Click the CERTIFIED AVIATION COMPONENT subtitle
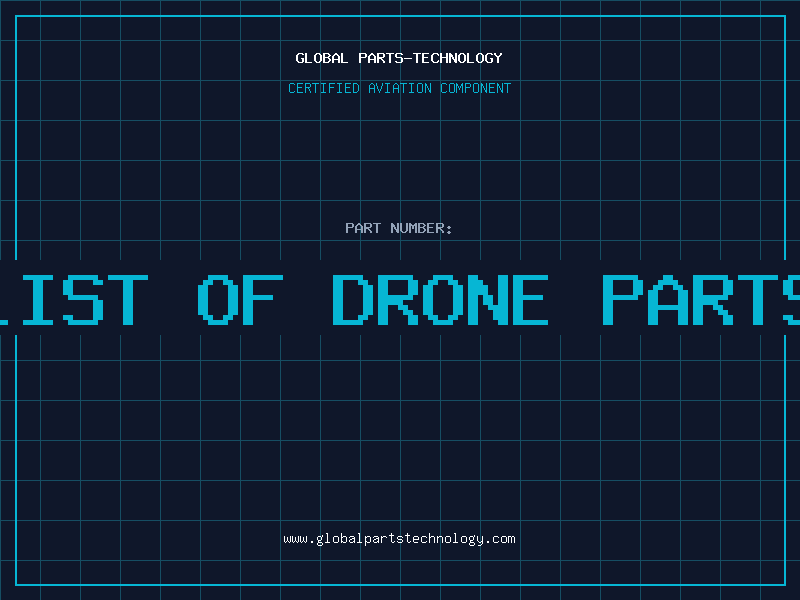This screenshot has height=600, width=800. coord(399,88)
